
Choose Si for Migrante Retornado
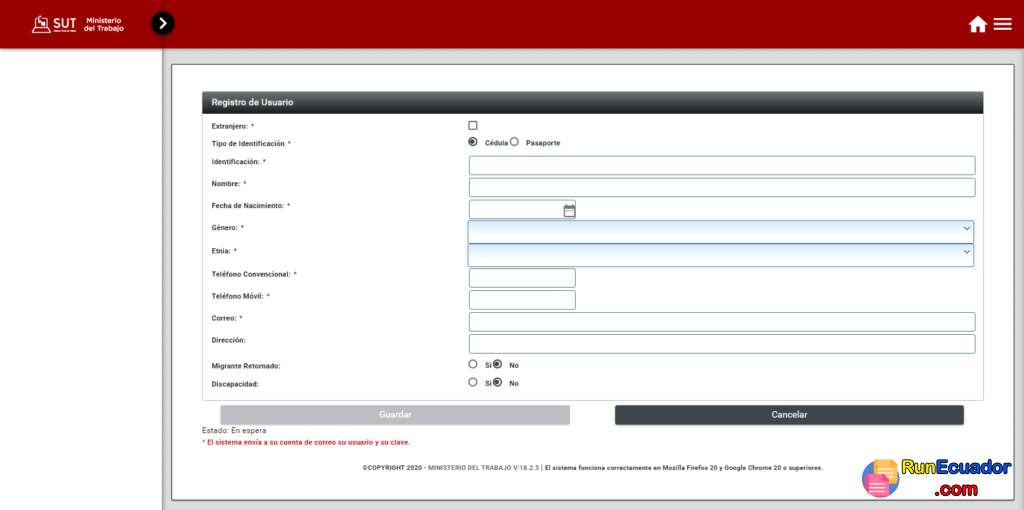tap(473, 364)
